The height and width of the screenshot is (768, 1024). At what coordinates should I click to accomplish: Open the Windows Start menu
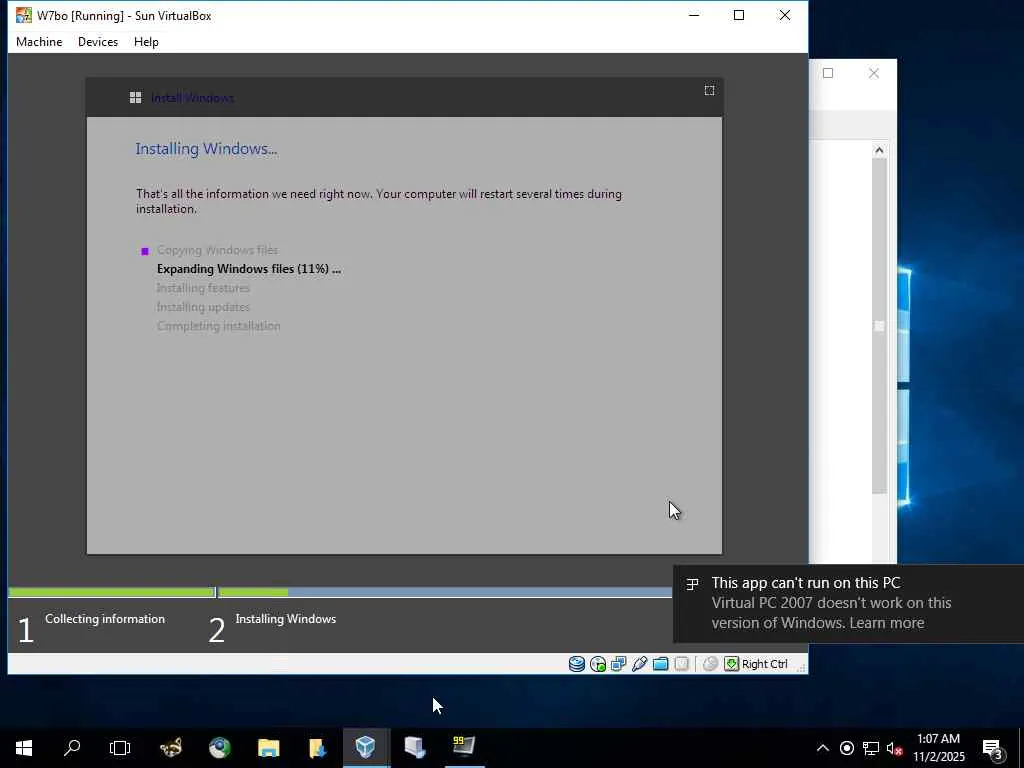coord(24,748)
